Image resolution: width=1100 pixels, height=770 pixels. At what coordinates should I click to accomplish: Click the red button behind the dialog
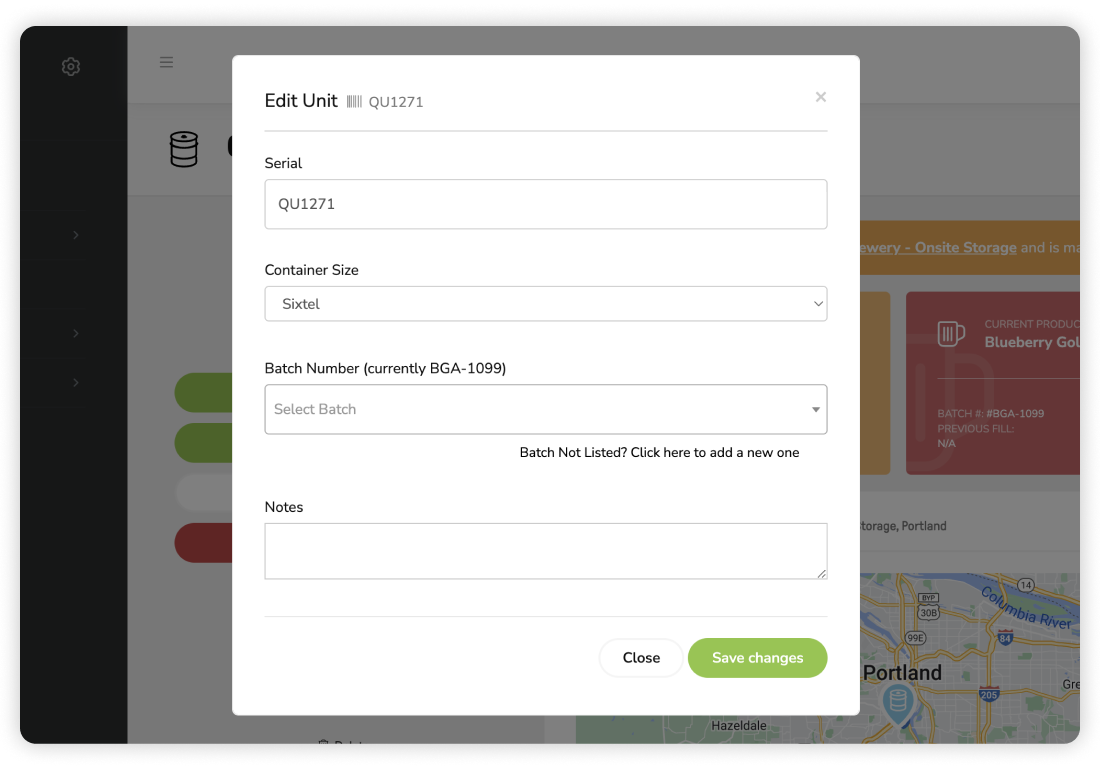[203, 543]
